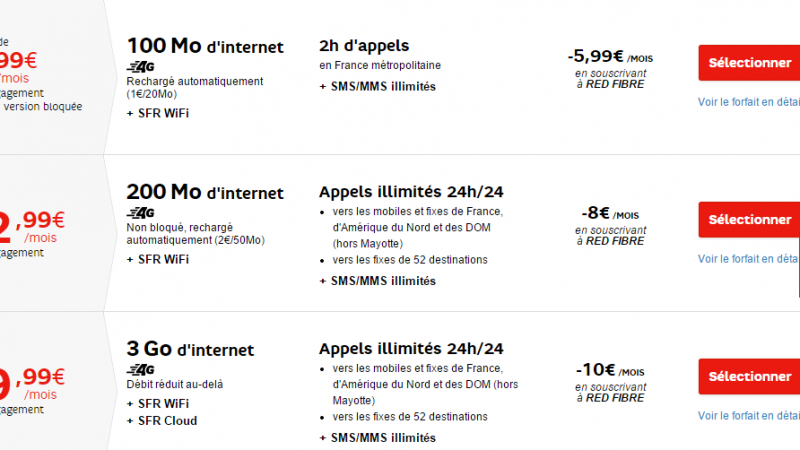Click the '2h d'appels' title
This screenshot has width=800, height=450.
coord(364,46)
